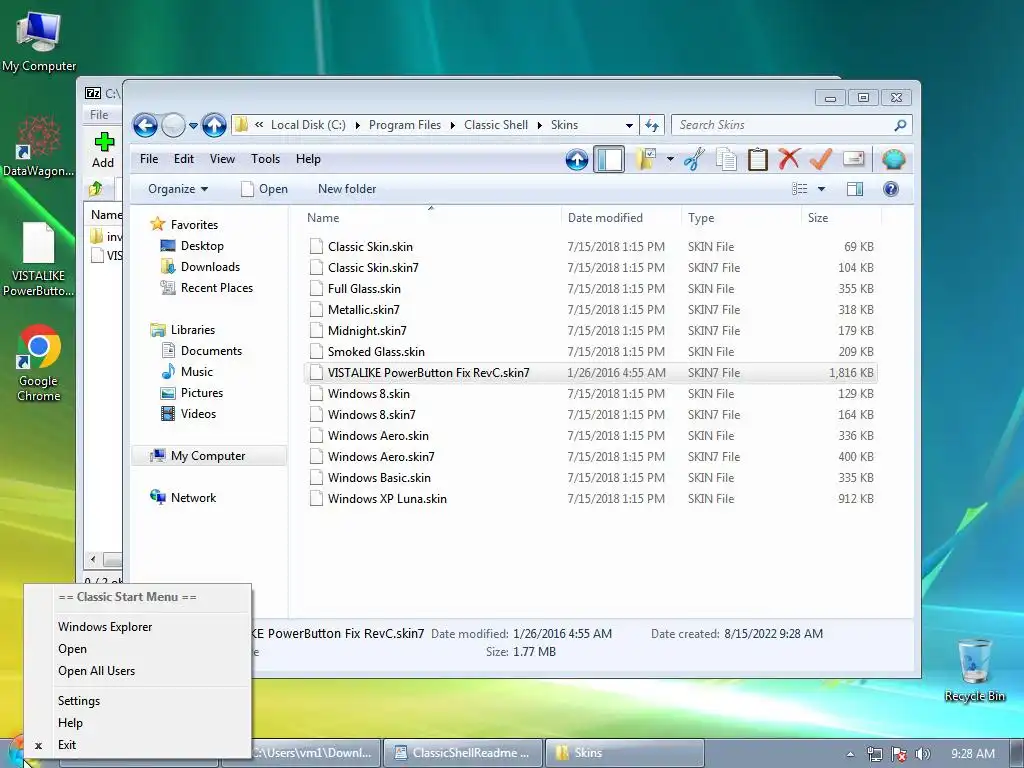Select My Computer in navigation pane
The width and height of the screenshot is (1024, 768).
209,455
